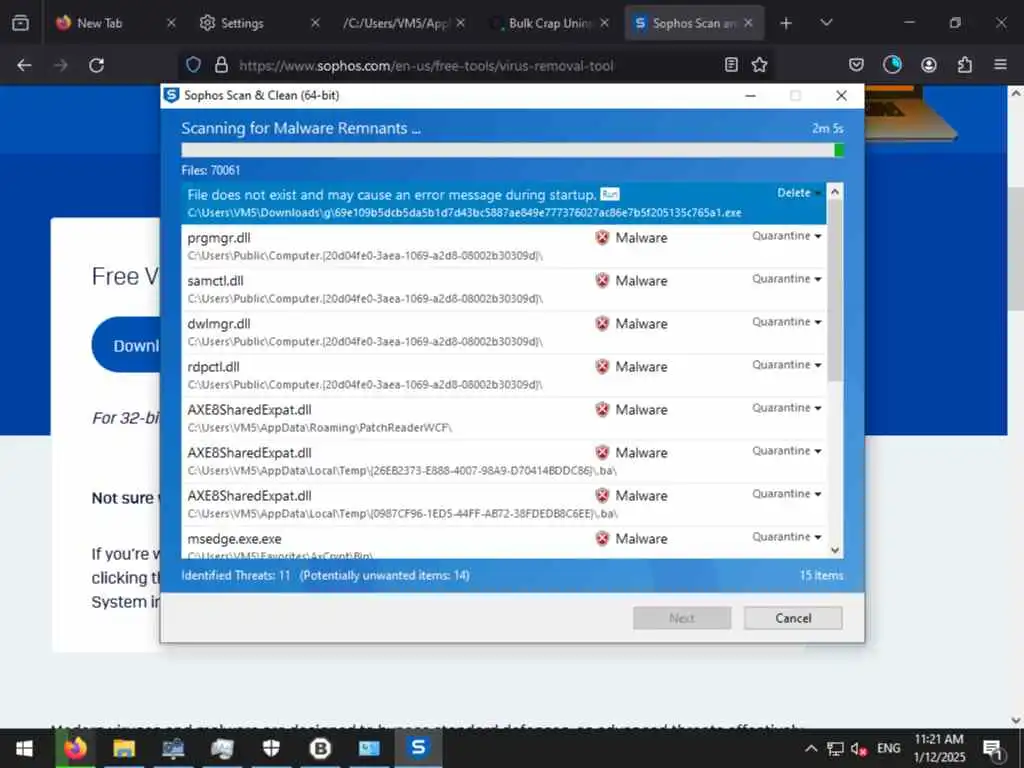Click the site padlock icon

pyautogui.click(x=221, y=65)
